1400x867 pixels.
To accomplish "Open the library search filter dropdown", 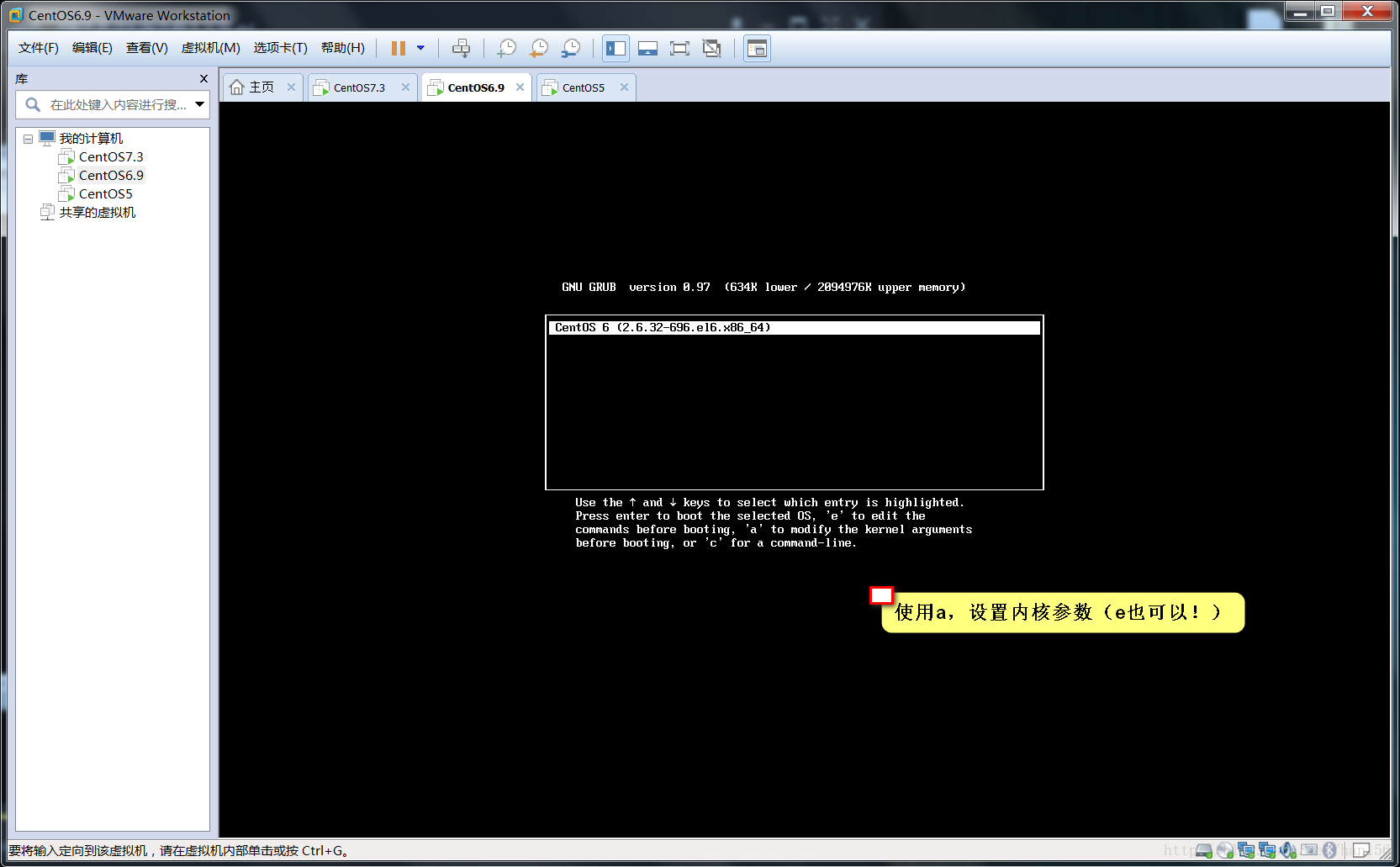I will [x=200, y=104].
